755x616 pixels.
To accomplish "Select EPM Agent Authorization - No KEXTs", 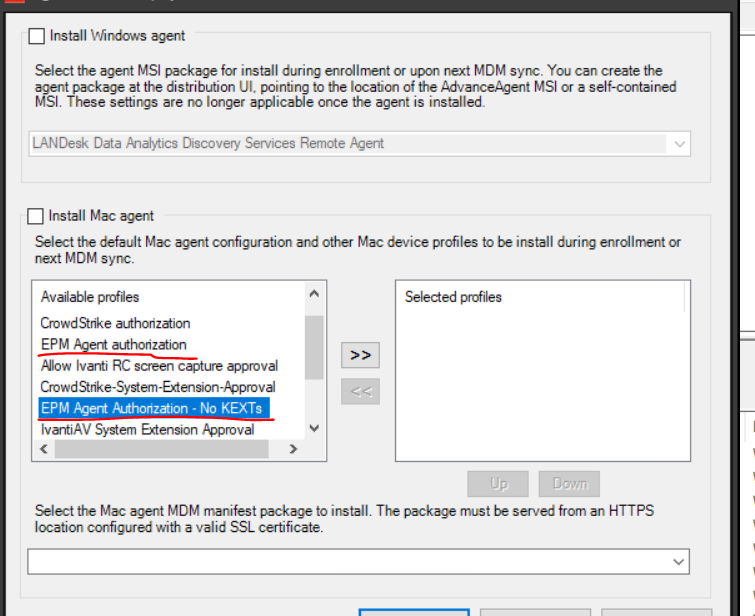I will point(151,408).
